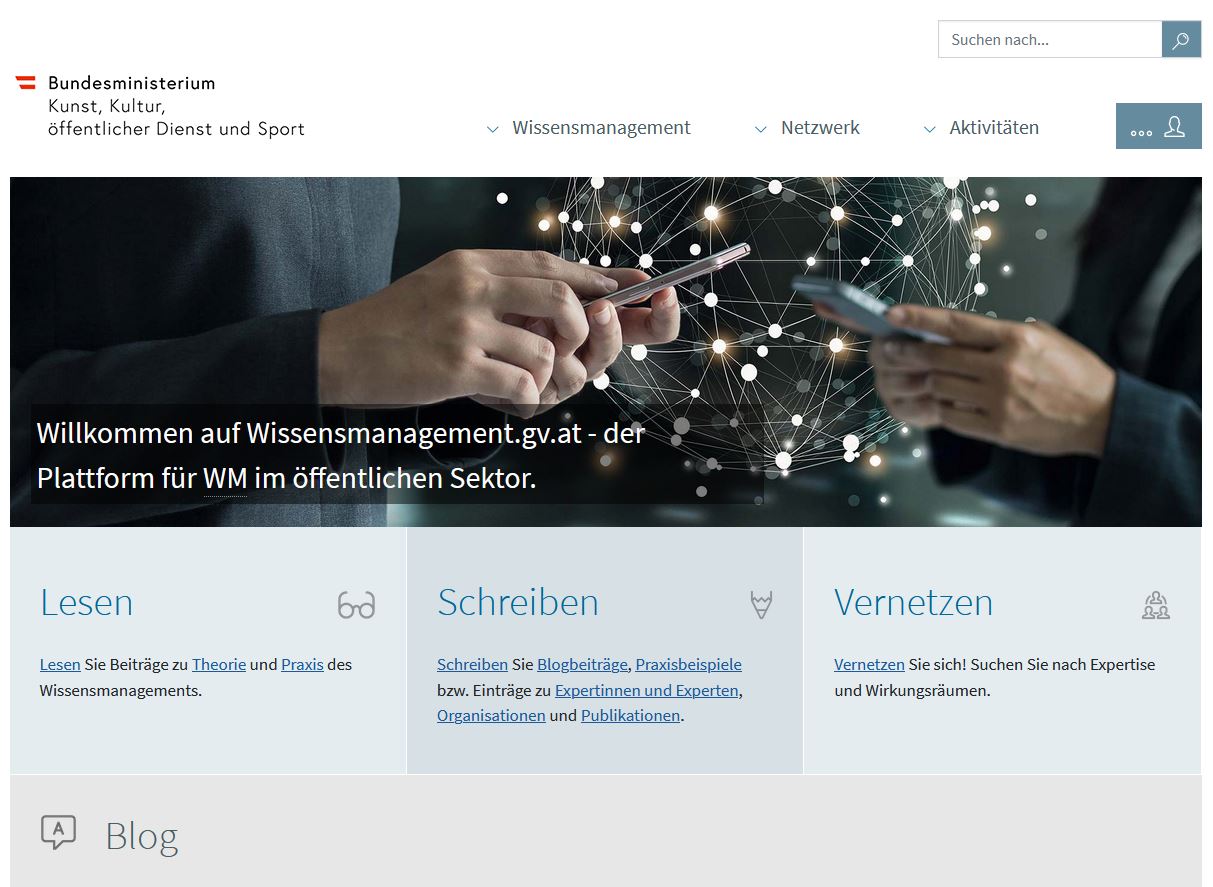The image size is (1213, 887).
Task: Expand the Wissensmanagement chevron
Action: click(x=492, y=129)
